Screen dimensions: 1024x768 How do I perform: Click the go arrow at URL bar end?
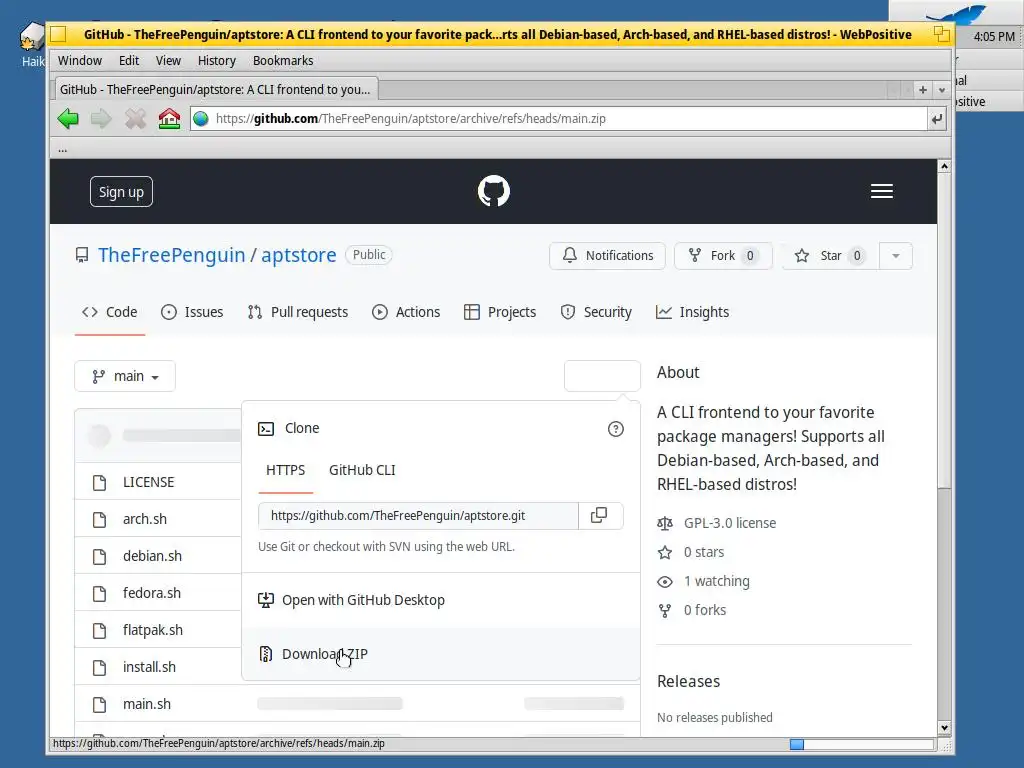[937, 119]
